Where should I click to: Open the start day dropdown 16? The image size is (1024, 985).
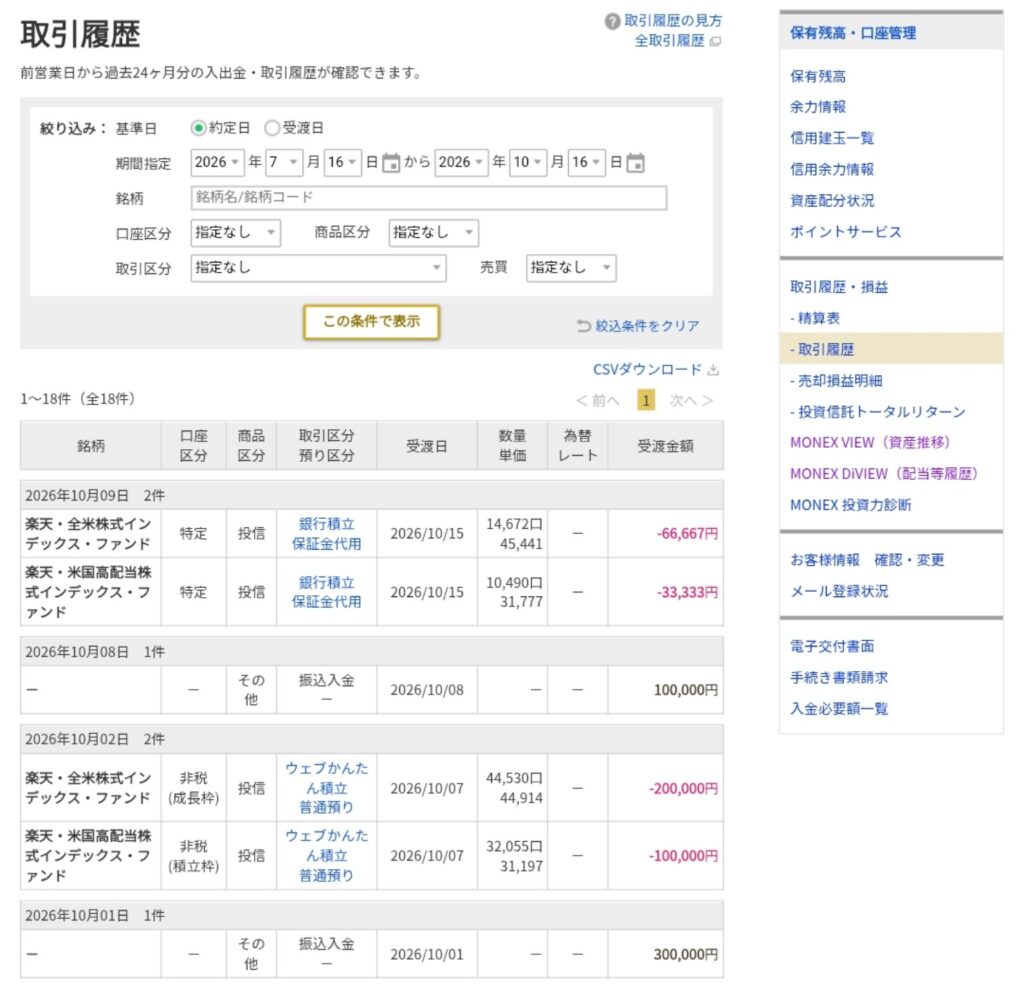(x=342, y=163)
